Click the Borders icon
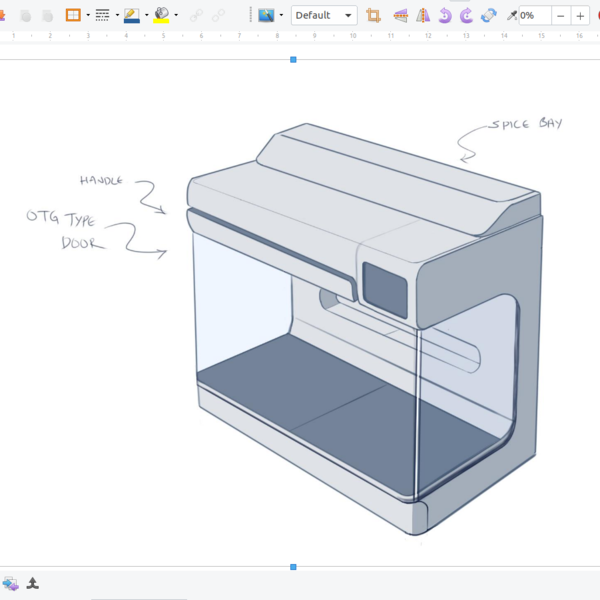Viewport: 600px width, 600px height. [73, 15]
